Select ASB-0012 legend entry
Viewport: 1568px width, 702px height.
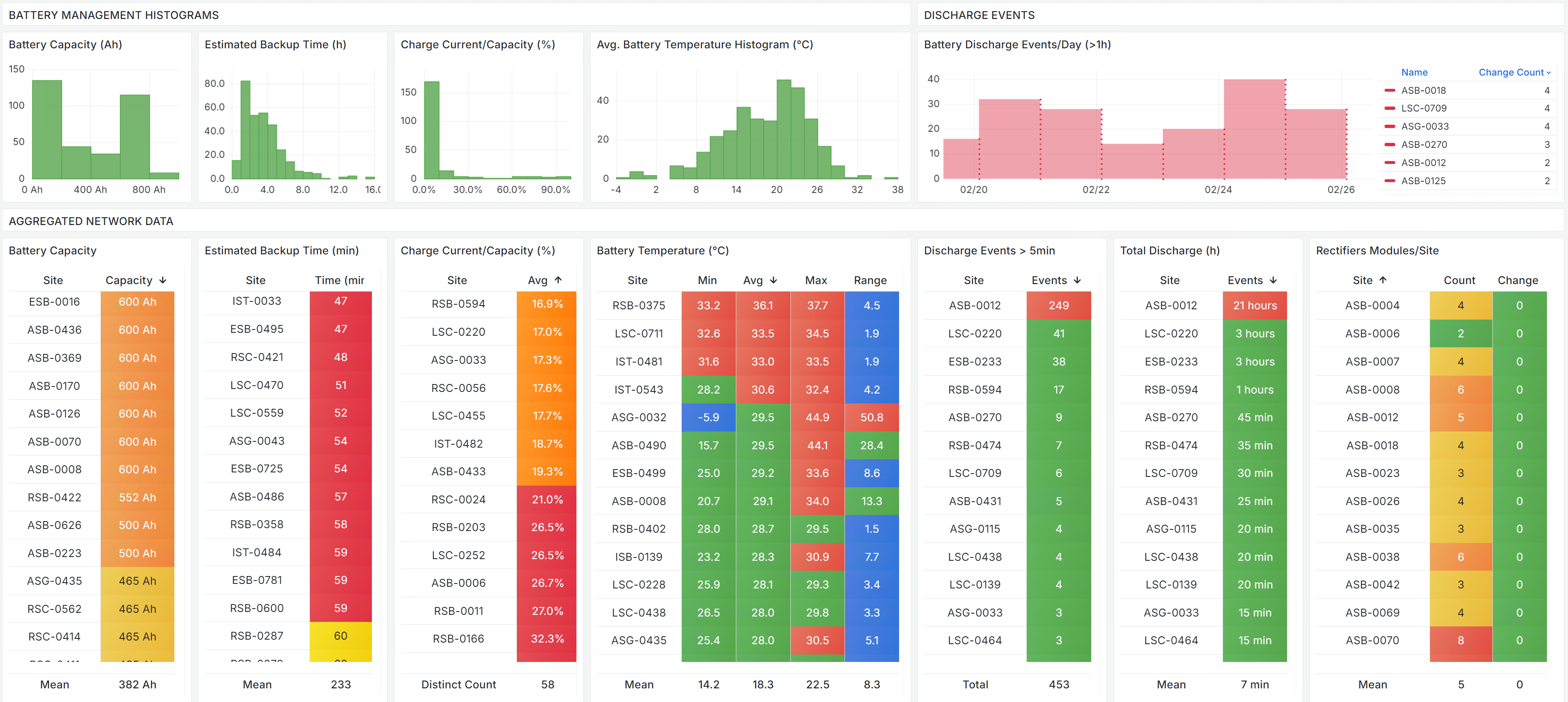click(1423, 163)
